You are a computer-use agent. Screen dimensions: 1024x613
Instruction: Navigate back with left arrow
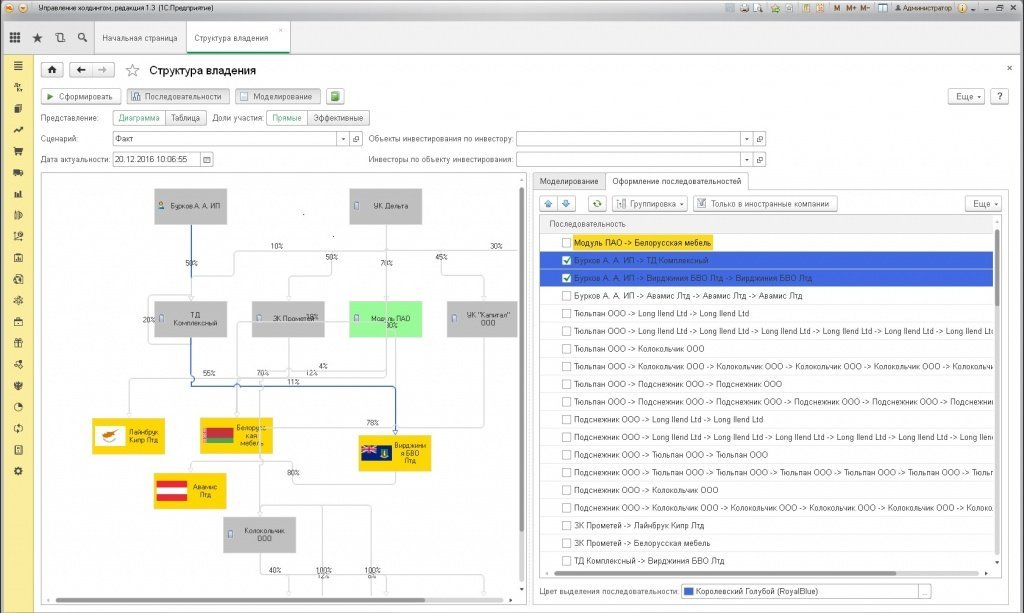(x=81, y=70)
